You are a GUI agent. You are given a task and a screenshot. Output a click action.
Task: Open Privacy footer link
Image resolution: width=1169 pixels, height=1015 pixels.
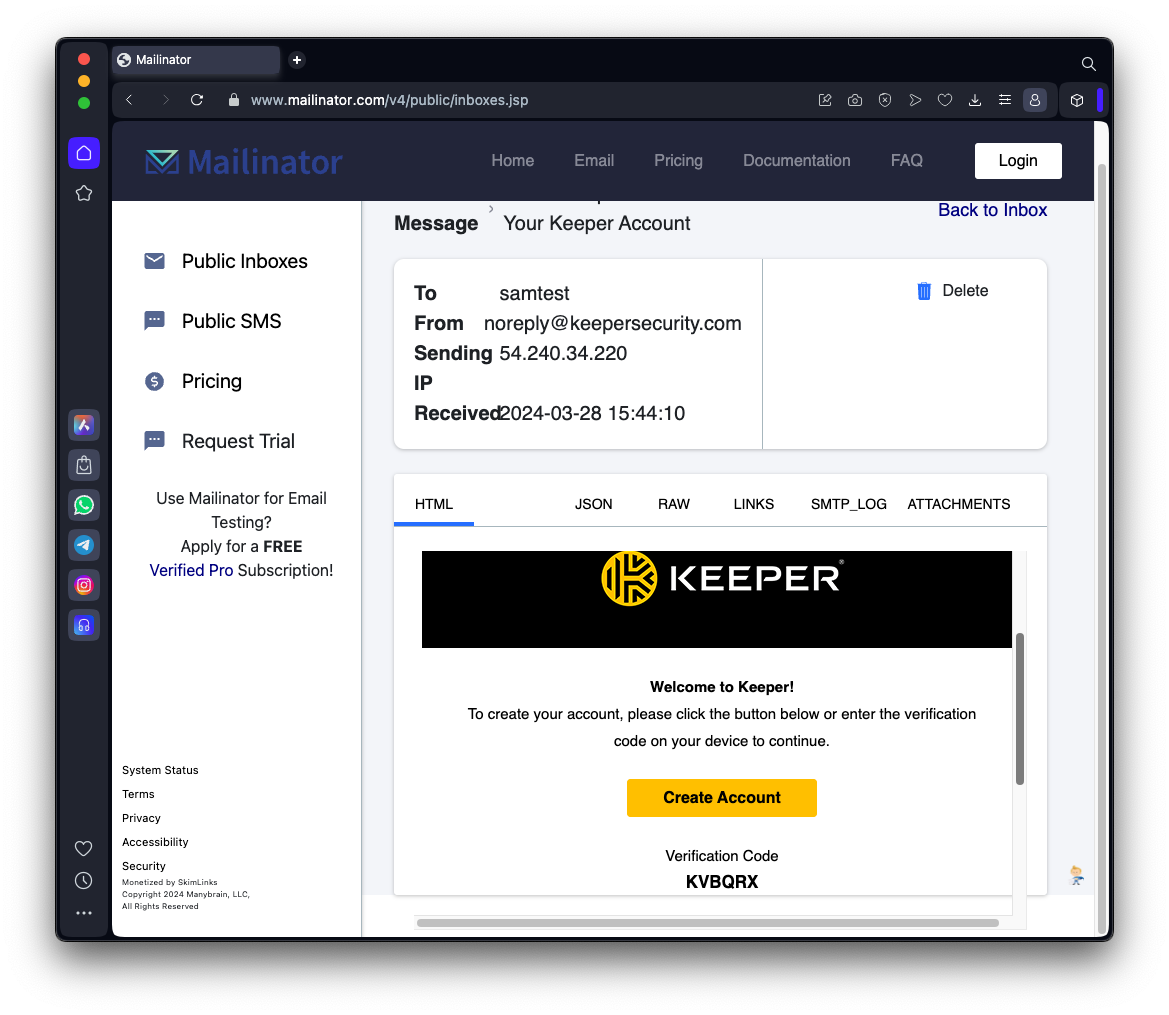[x=141, y=818]
